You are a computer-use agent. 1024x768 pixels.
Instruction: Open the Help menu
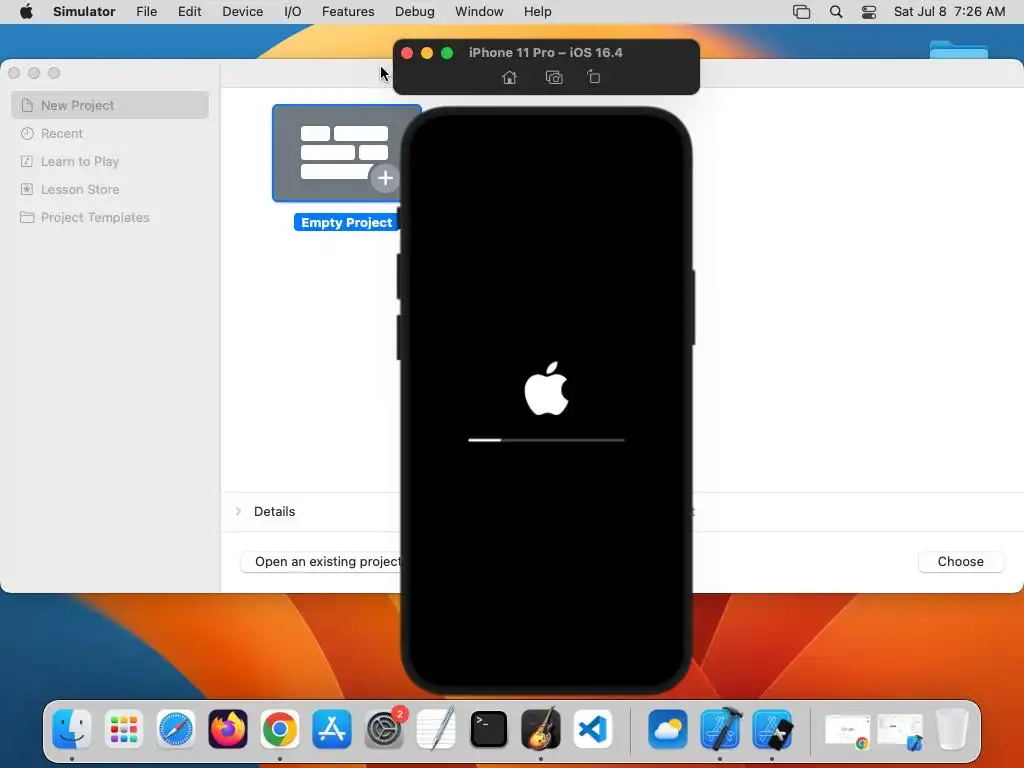click(537, 12)
